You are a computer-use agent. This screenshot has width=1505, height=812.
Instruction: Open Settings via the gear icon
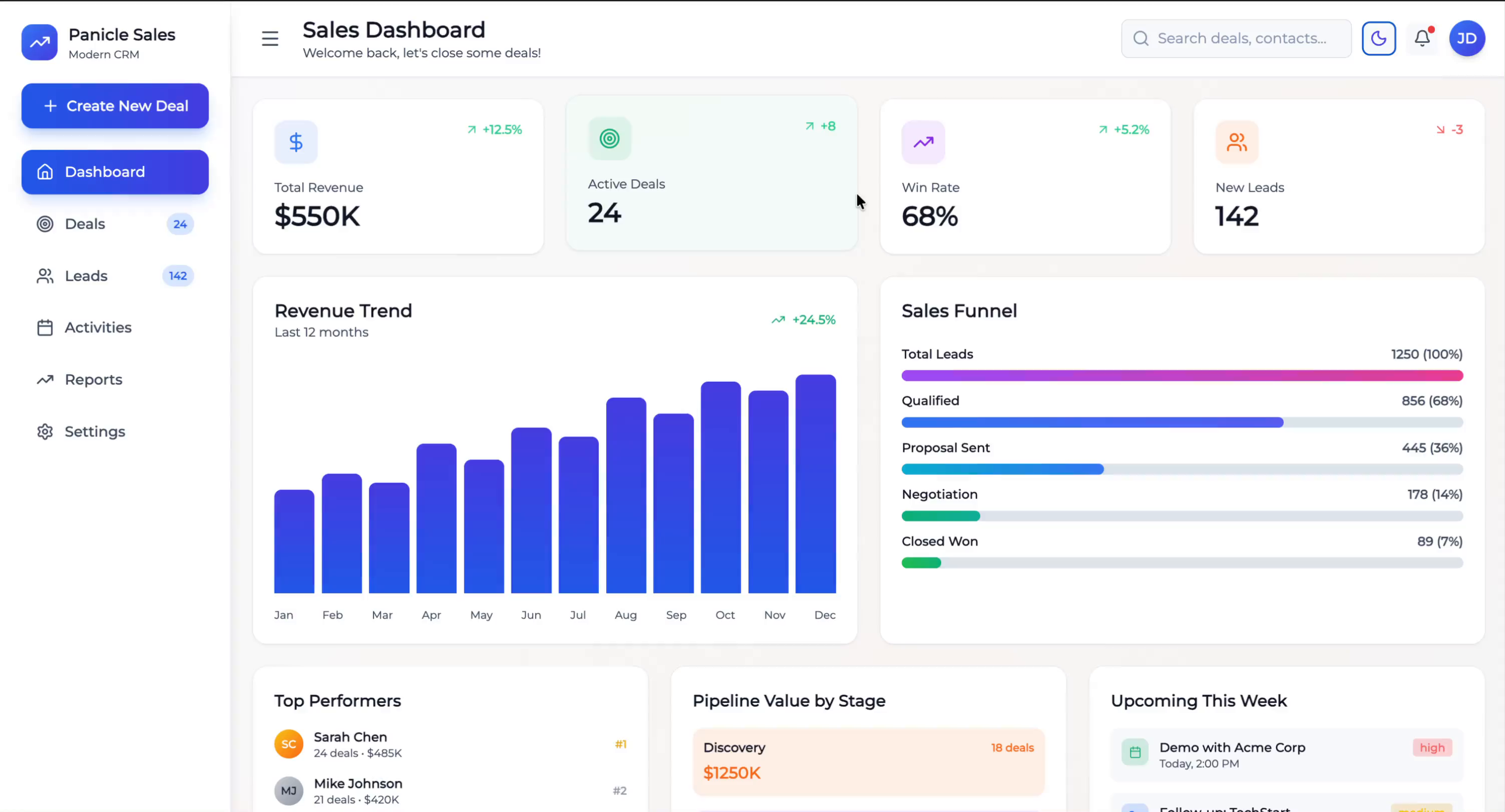point(45,431)
